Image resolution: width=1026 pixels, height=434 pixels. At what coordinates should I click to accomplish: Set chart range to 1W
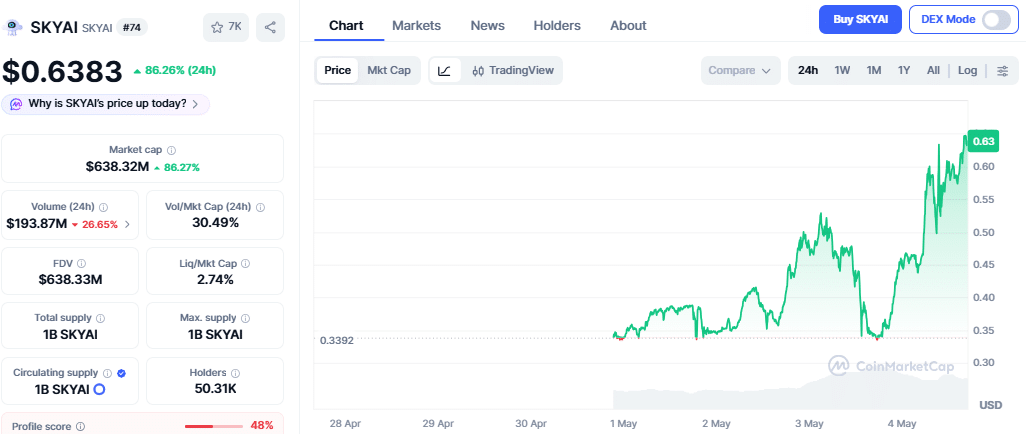(842, 71)
